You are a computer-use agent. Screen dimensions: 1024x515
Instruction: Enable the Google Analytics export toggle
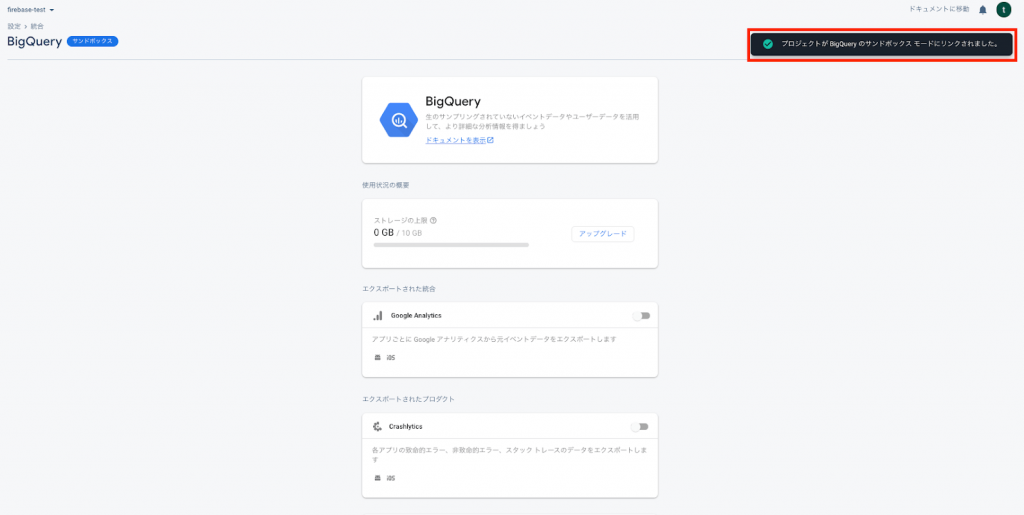click(x=641, y=316)
